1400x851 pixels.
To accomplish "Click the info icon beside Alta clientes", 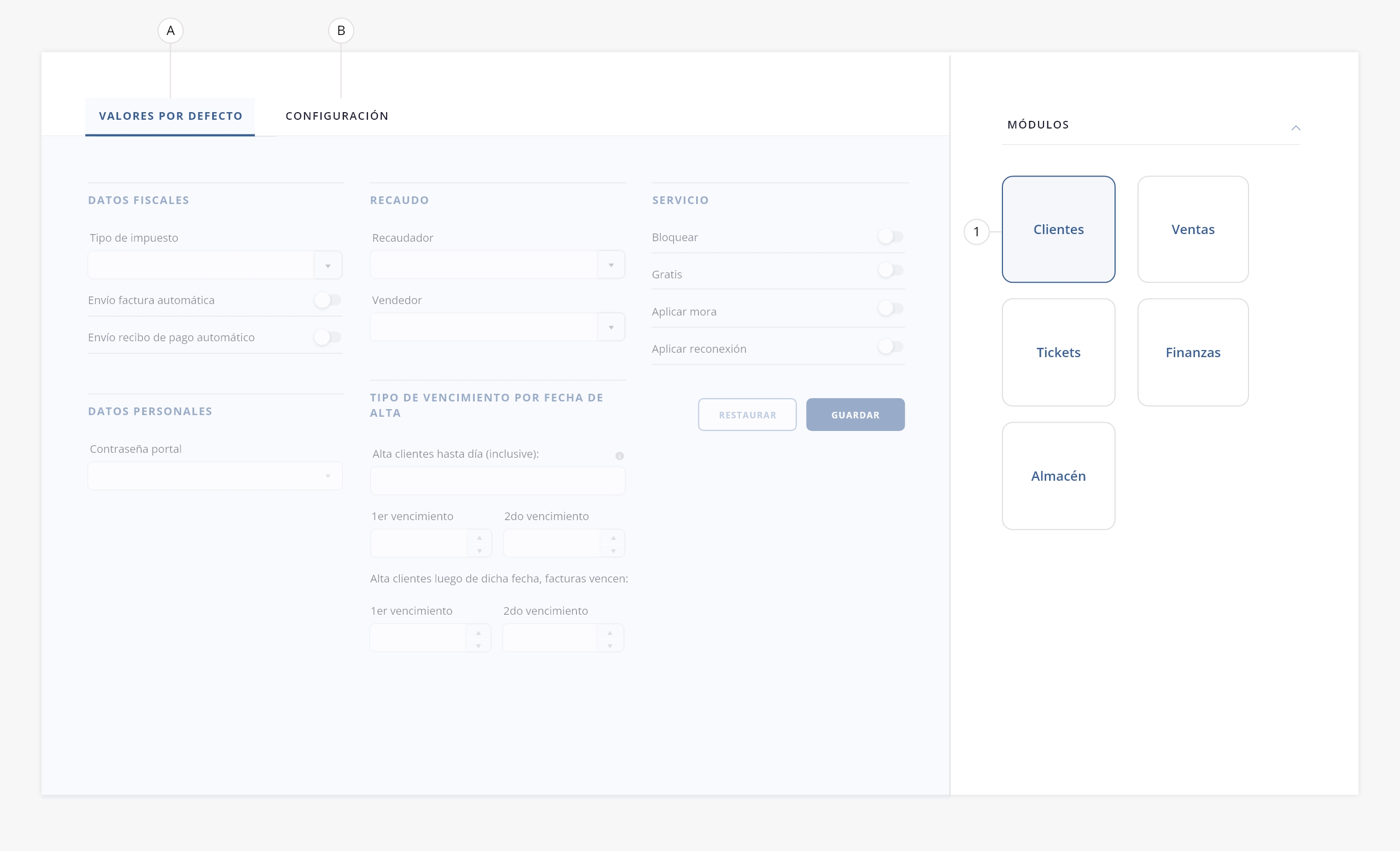I will [619, 456].
